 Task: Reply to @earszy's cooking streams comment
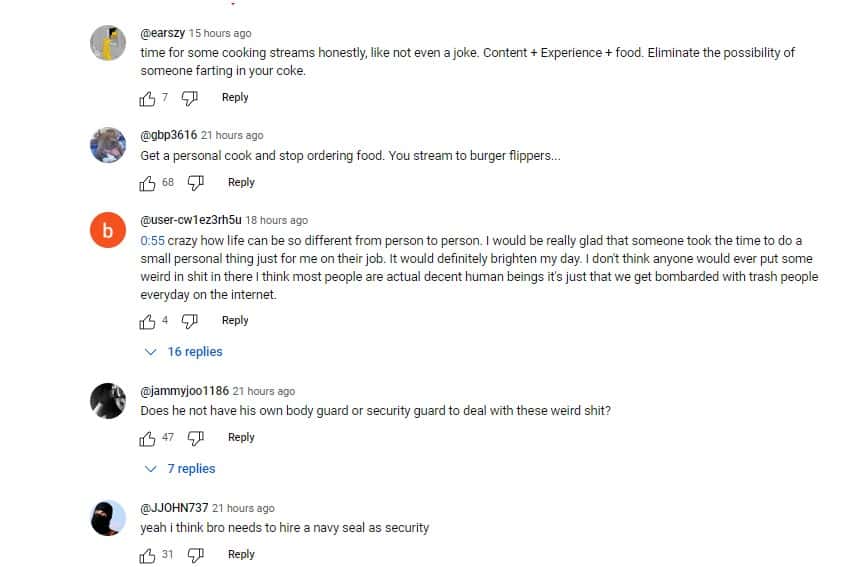pyautogui.click(x=235, y=97)
